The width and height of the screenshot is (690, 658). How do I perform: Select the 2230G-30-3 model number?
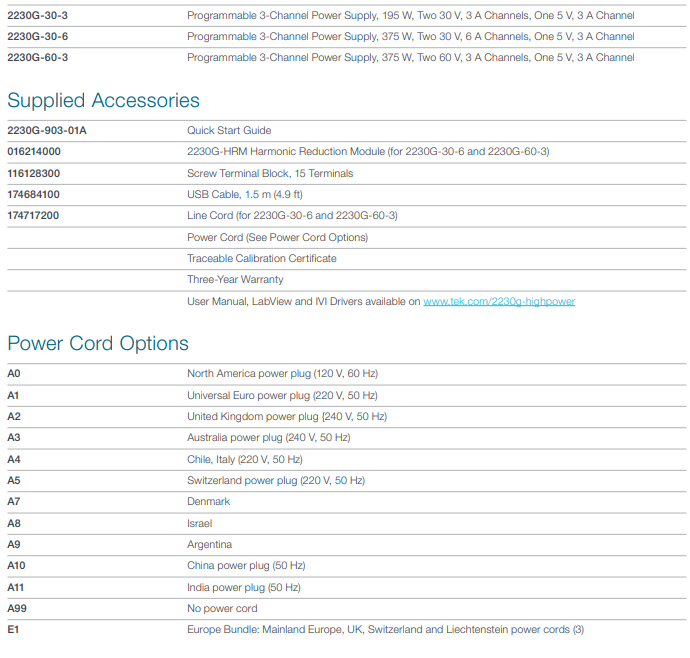(37, 15)
